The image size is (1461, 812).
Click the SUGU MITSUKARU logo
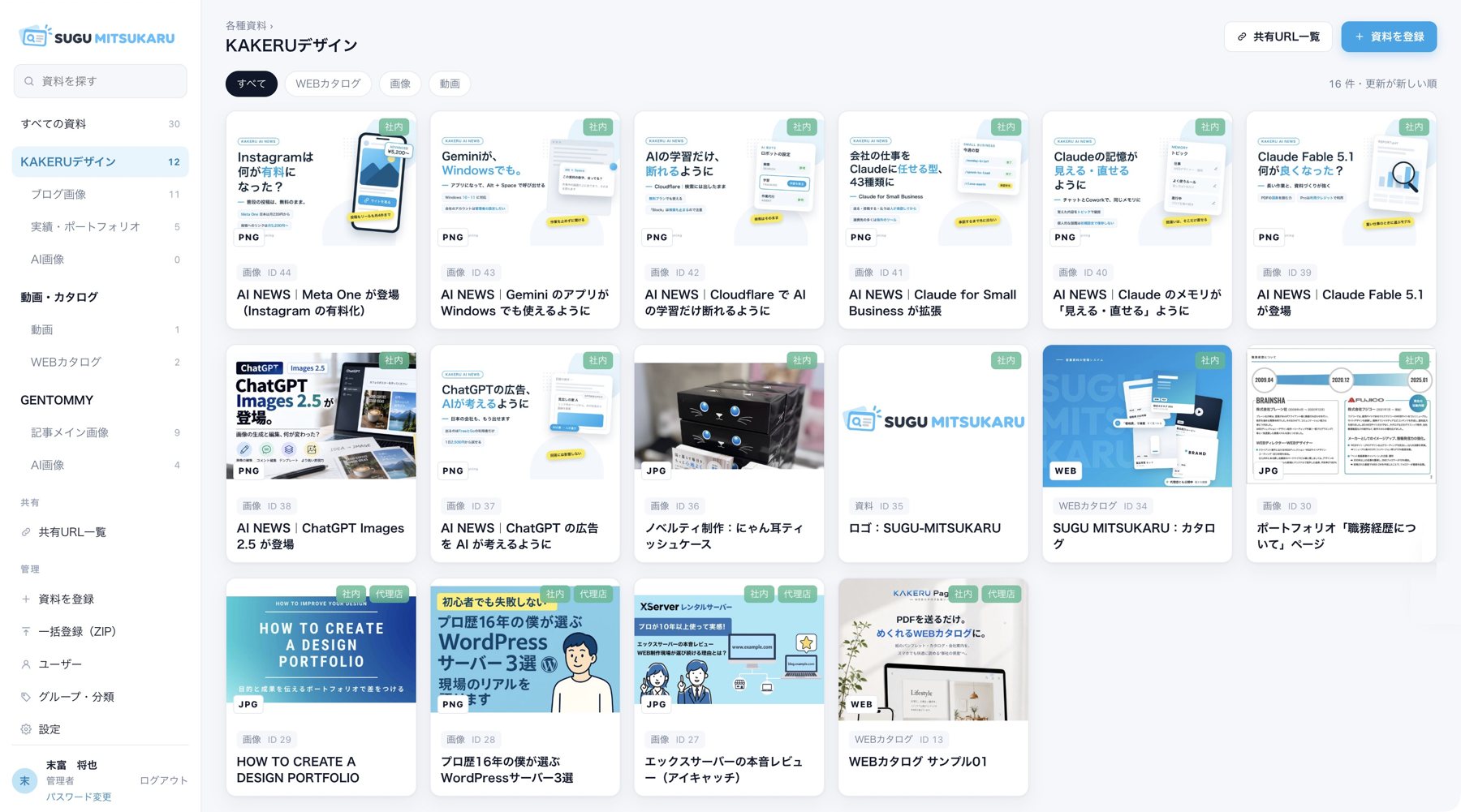(x=97, y=37)
